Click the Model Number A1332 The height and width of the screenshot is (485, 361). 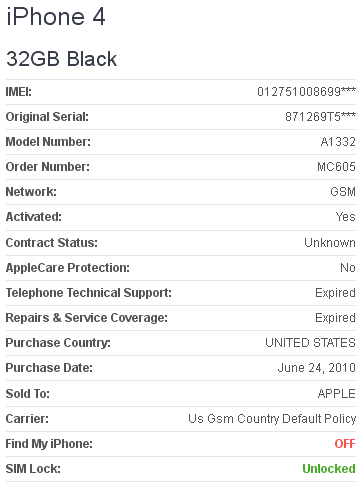pyautogui.click(x=338, y=142)
